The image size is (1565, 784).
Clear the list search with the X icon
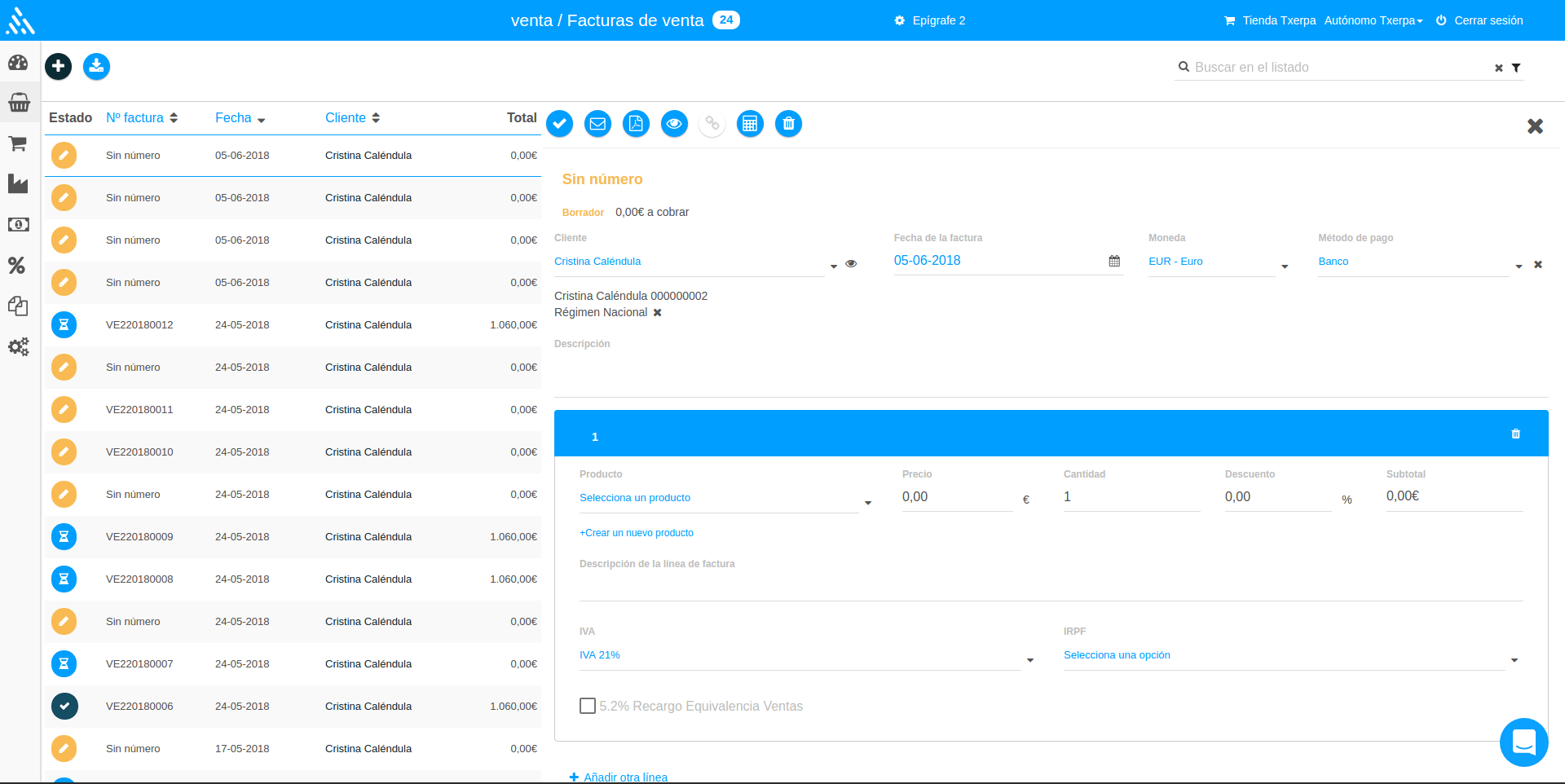[1498, 68]
